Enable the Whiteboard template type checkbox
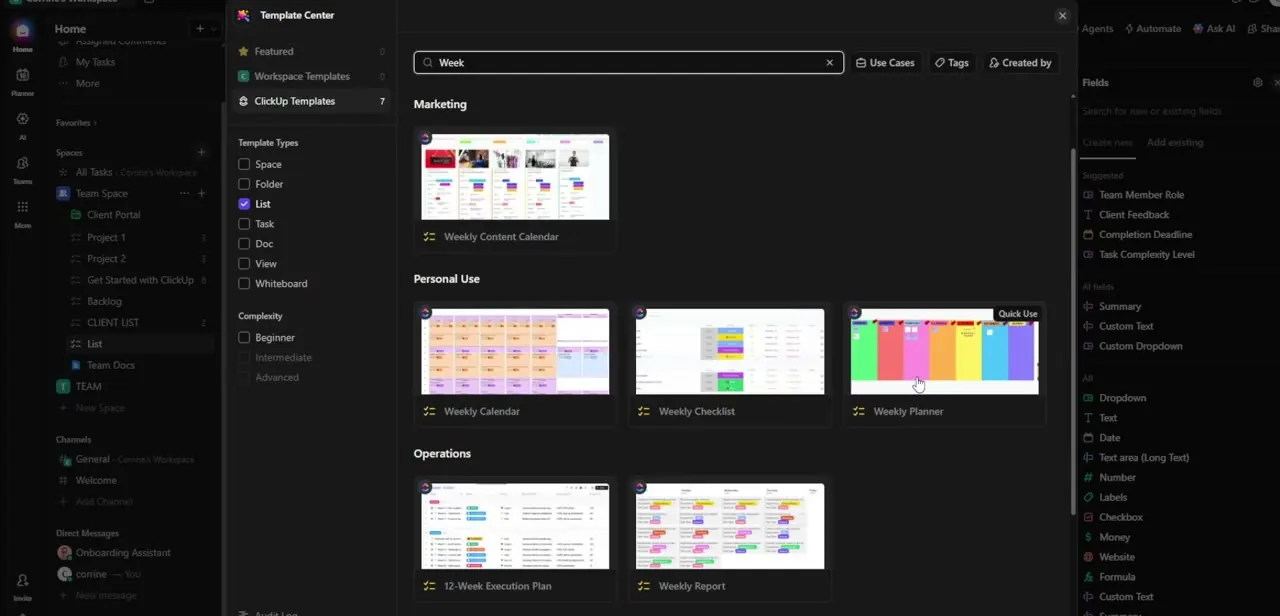Screen dimensions: 1280x616 click(244, 284)
